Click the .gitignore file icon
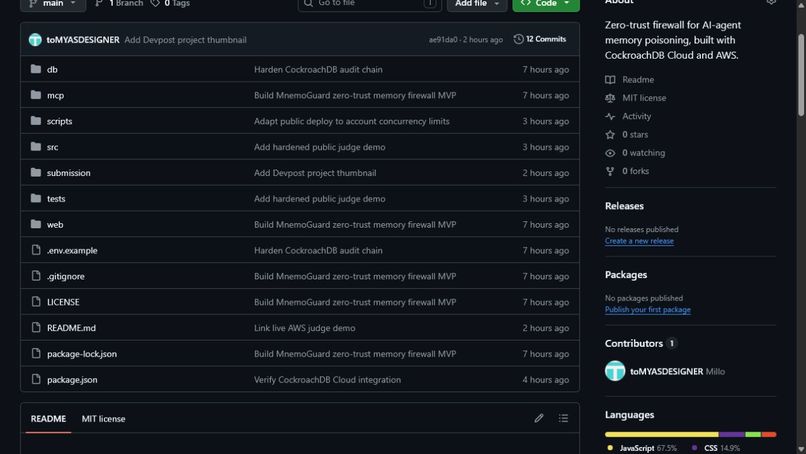This screenshot has width=806, height=454. 35,276
